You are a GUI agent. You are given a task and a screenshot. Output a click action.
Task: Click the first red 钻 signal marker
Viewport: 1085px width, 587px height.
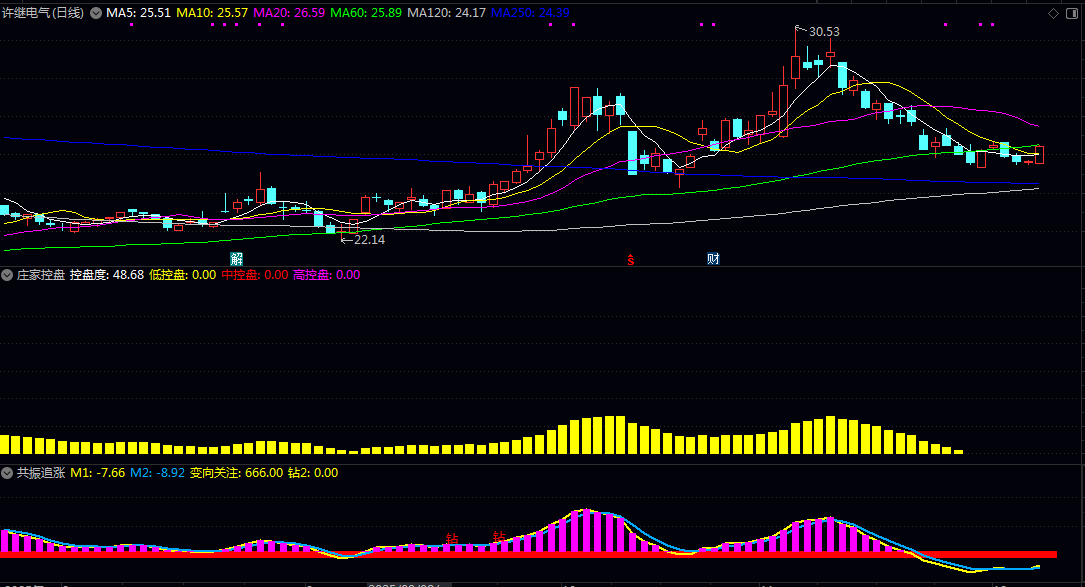pyautogui.click(x=451, y=539)
